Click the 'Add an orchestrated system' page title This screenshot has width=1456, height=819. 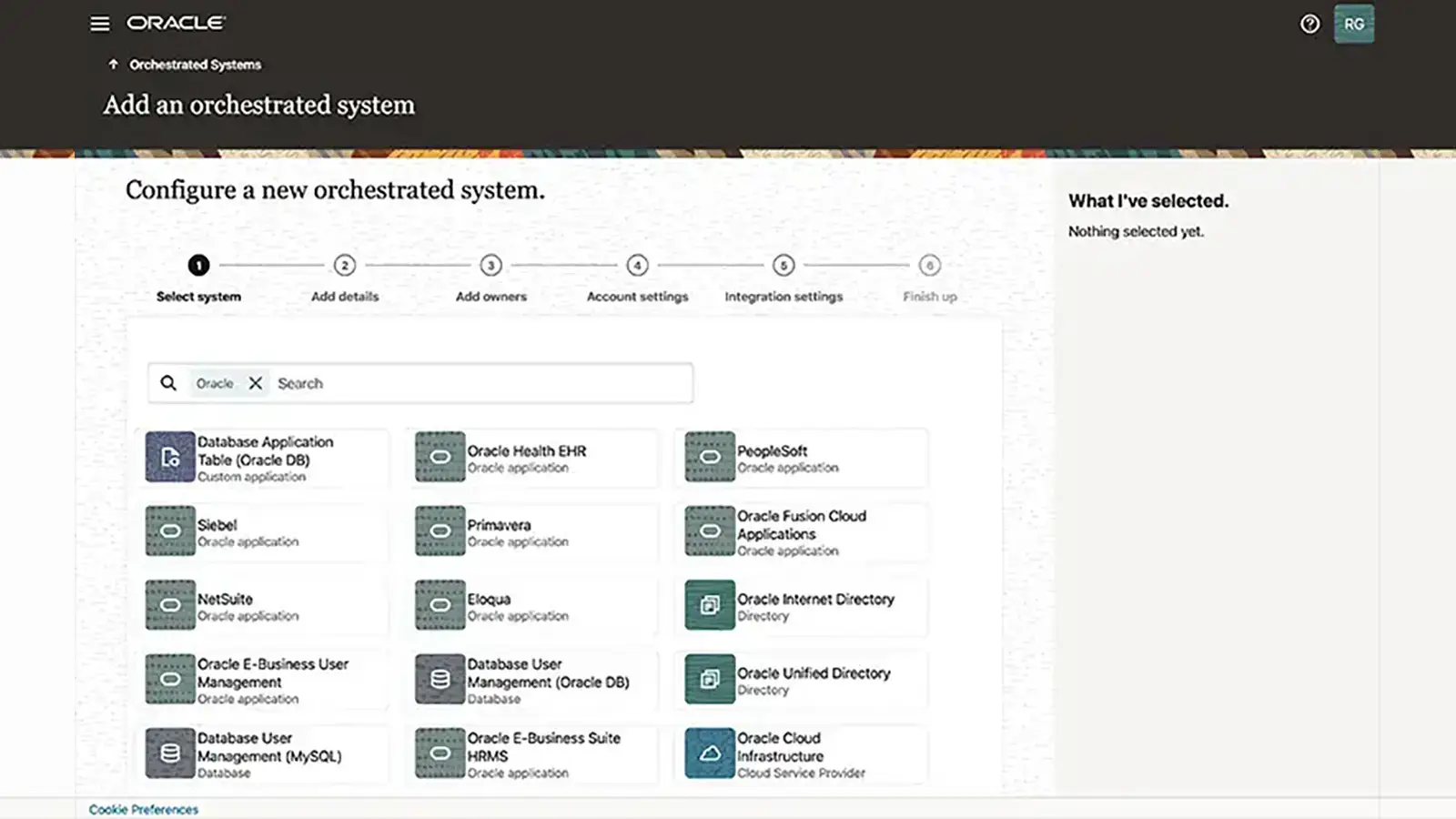(x=258, y=106)
